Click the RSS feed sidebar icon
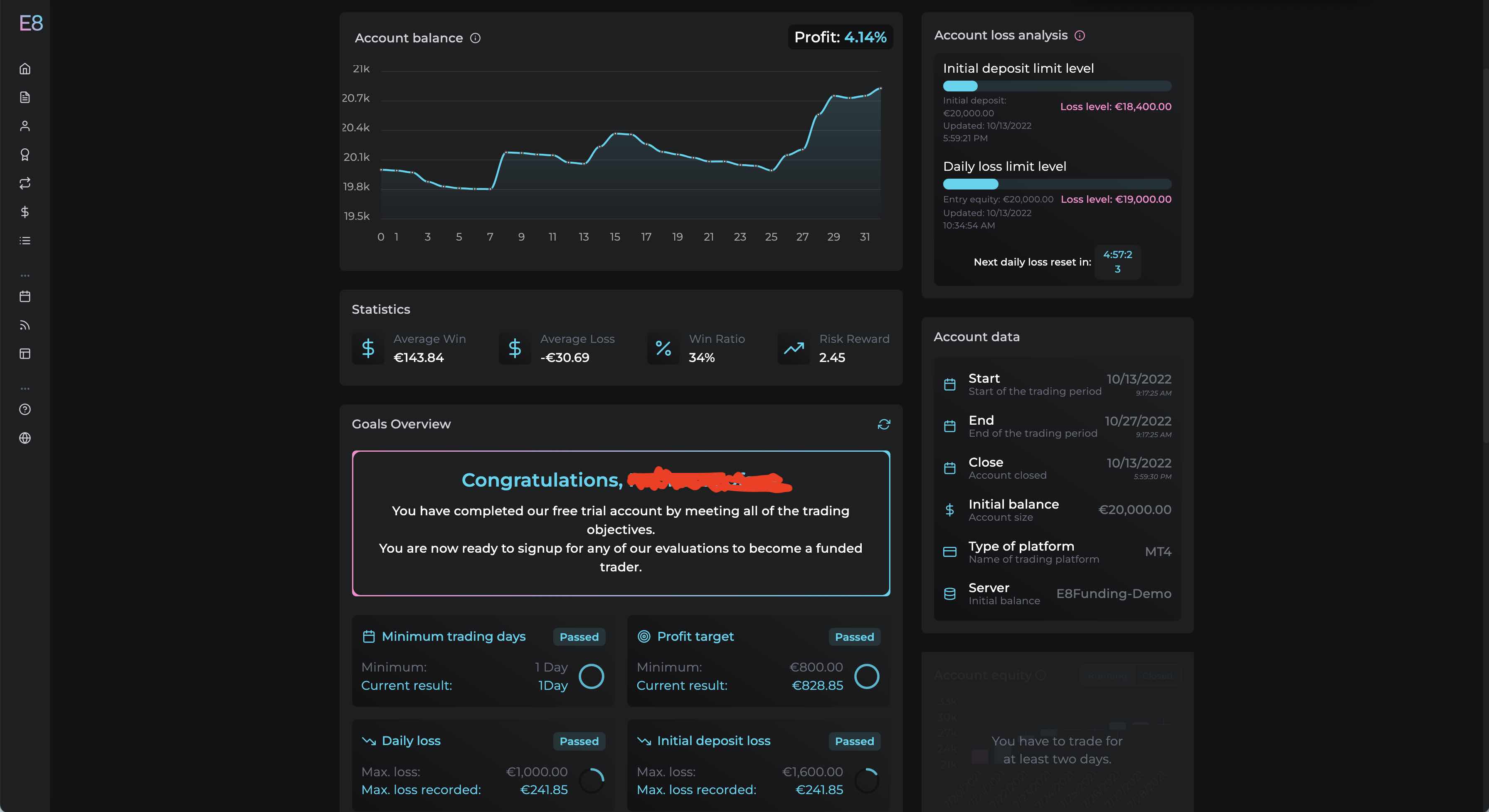The image size is (1489, 812). [x=25, y=325]
